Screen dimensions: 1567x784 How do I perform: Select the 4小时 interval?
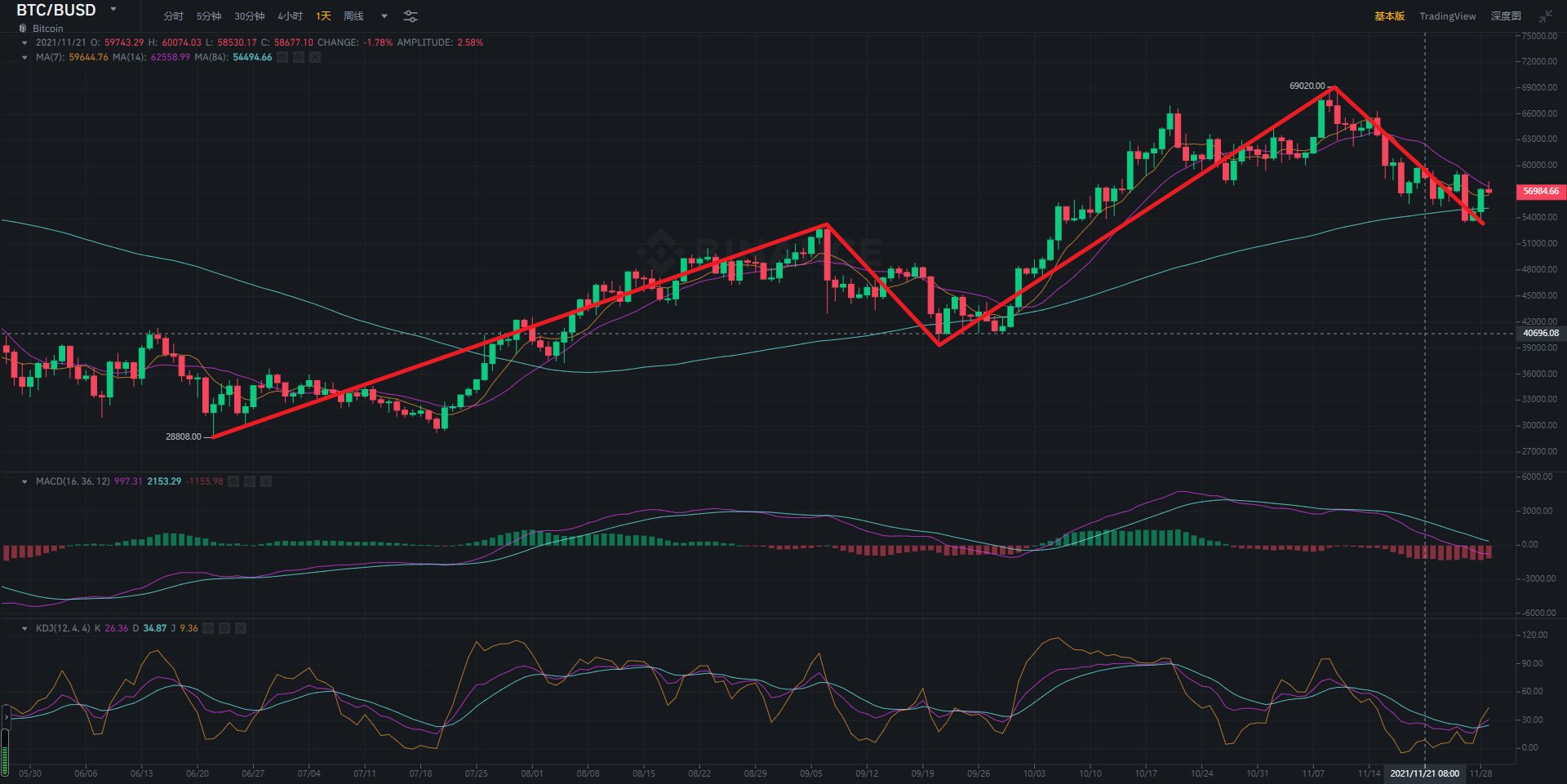click(290, 16)
